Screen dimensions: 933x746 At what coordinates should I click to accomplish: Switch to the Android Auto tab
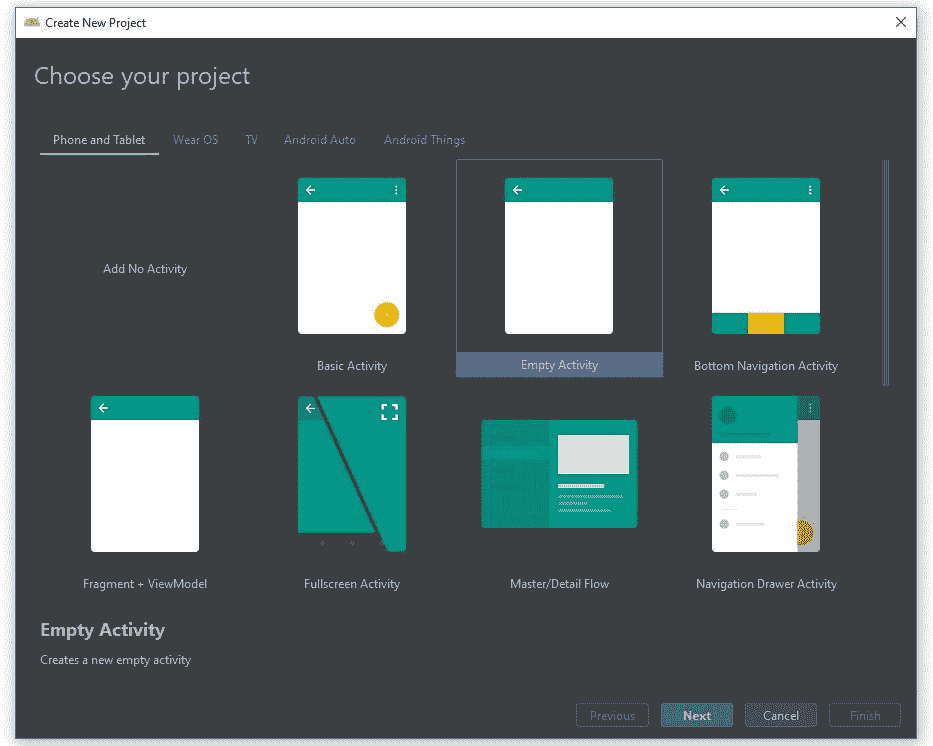[319, 140]
